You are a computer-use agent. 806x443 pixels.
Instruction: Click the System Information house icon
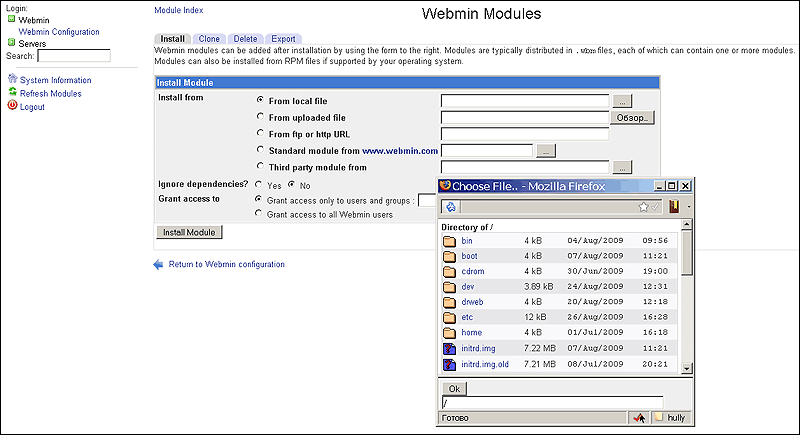coord(12,79)
